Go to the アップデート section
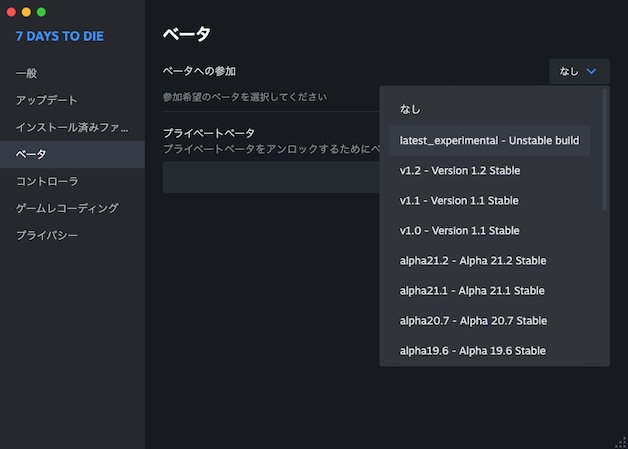The width and height of the screenshot is (628, 449). point(46,100)
